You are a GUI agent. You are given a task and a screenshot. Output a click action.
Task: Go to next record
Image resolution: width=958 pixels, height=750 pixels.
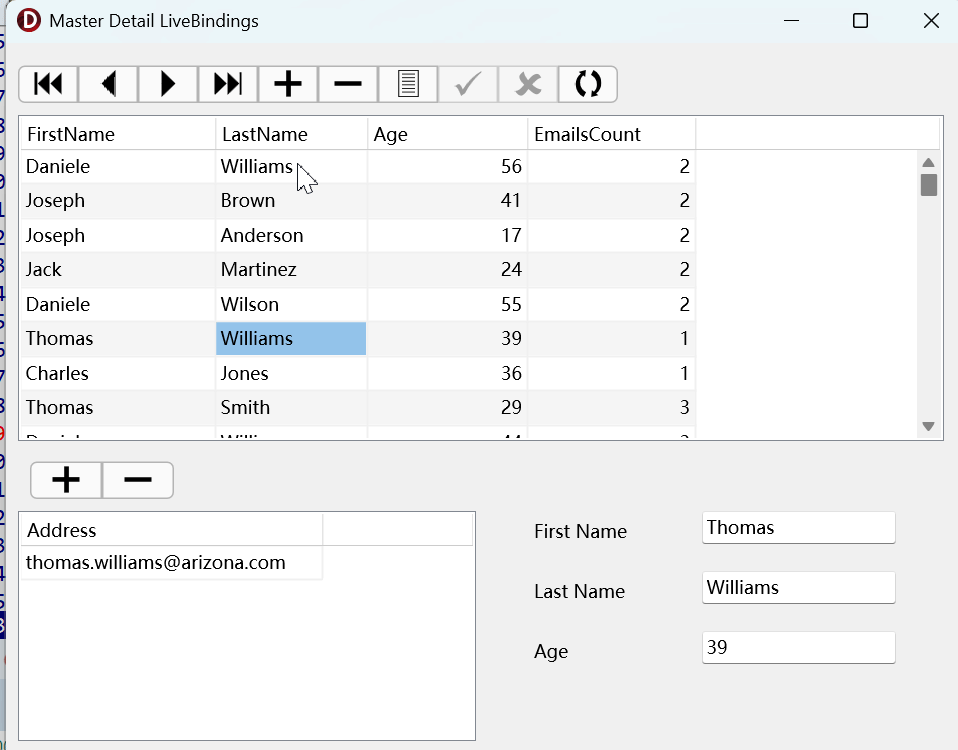(168, 85)
